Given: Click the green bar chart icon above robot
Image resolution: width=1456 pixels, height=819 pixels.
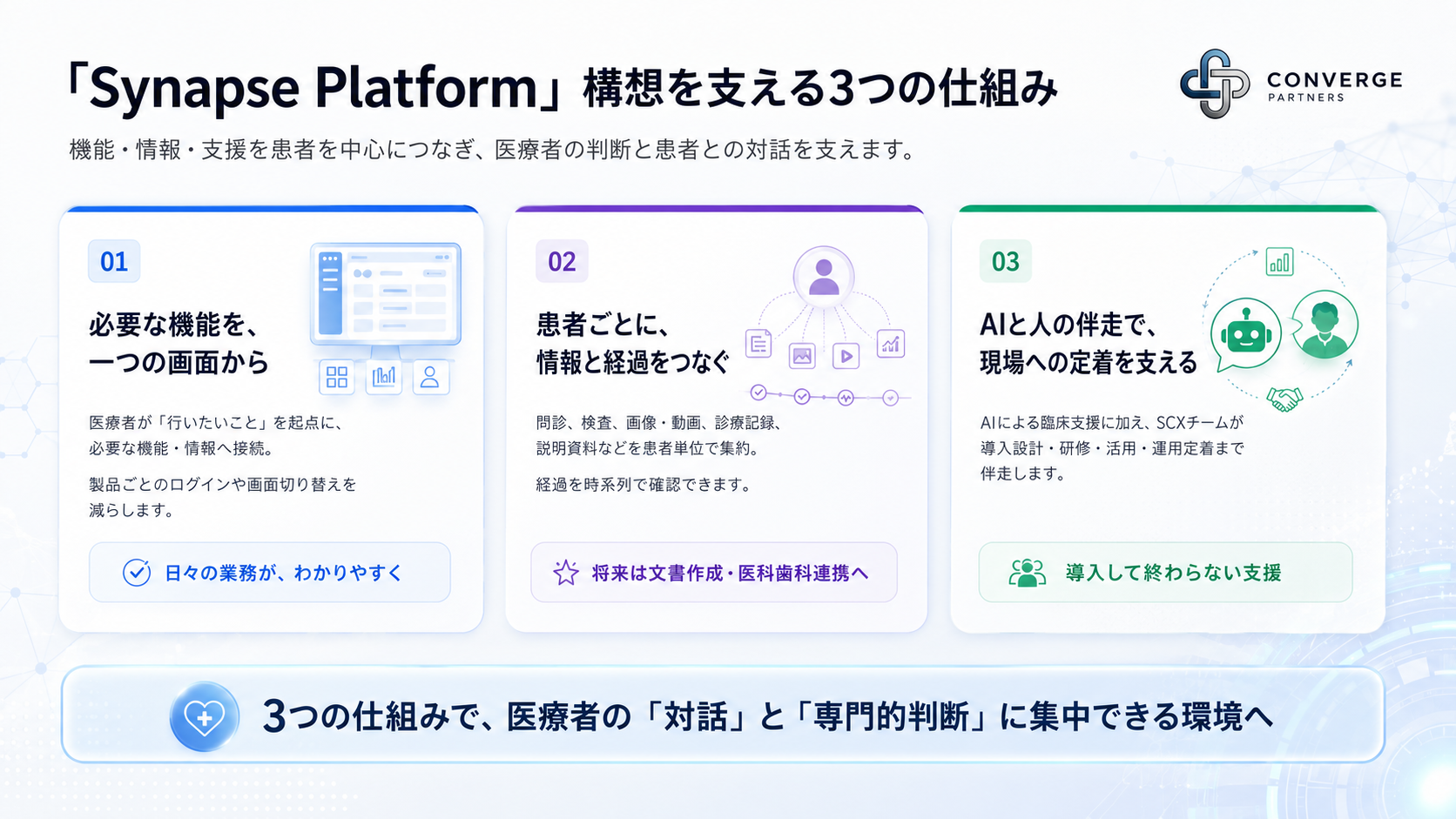Looking at the screenshot, I should [x=1279, y=262].
